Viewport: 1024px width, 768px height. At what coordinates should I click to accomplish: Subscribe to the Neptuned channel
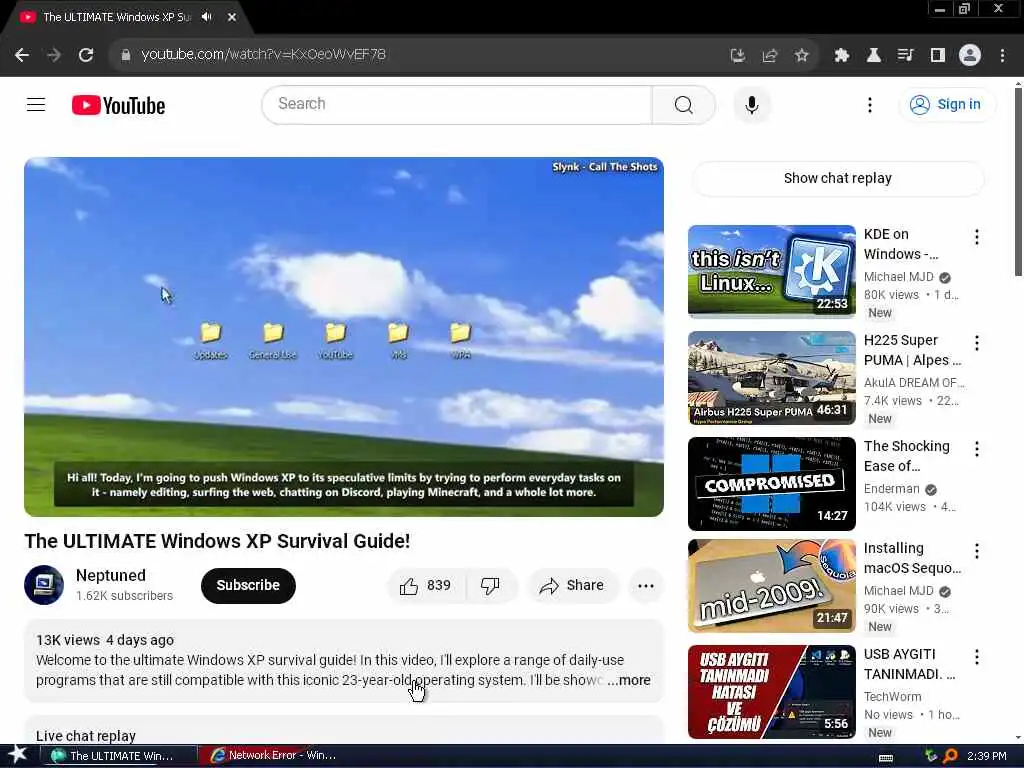point(248,585)
